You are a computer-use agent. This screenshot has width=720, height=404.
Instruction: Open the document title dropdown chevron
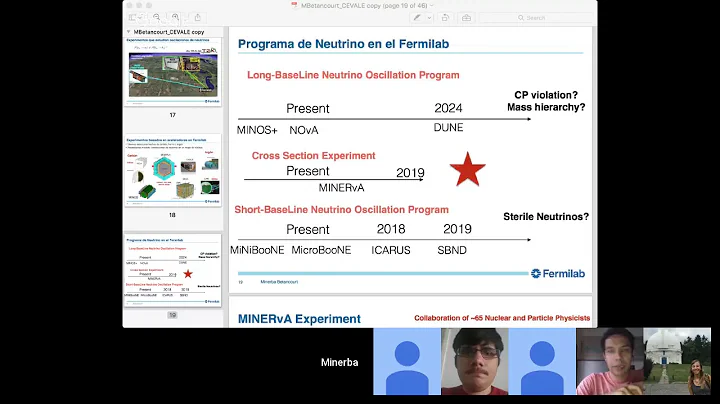(x=432, y=6)
